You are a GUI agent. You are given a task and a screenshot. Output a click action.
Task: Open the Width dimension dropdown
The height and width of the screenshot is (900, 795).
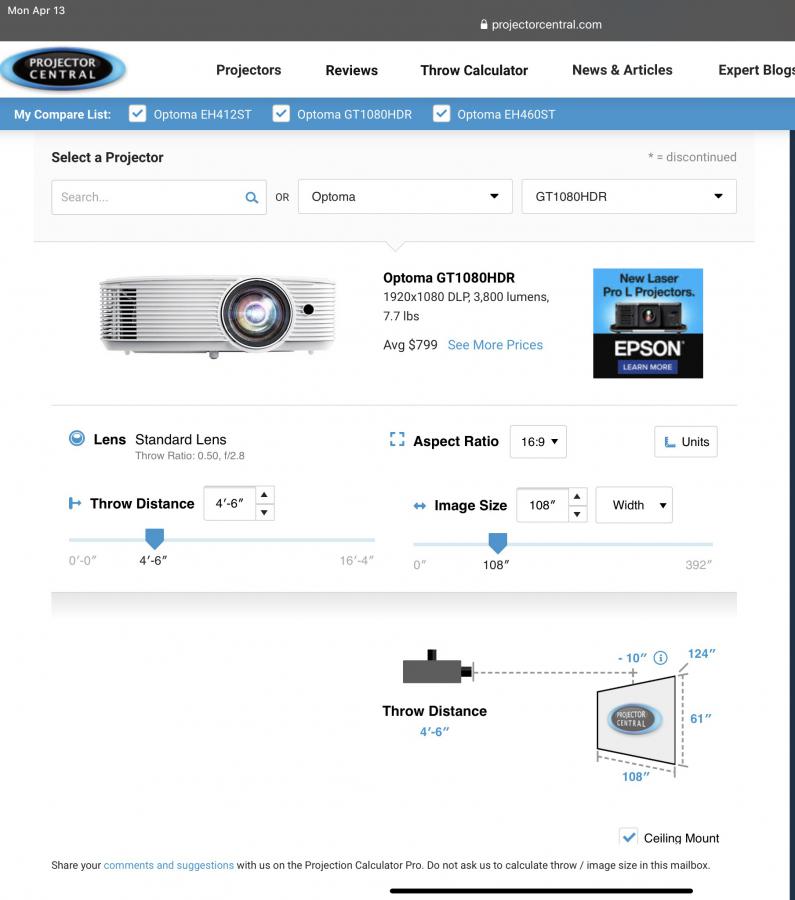(x=634, y=505)
